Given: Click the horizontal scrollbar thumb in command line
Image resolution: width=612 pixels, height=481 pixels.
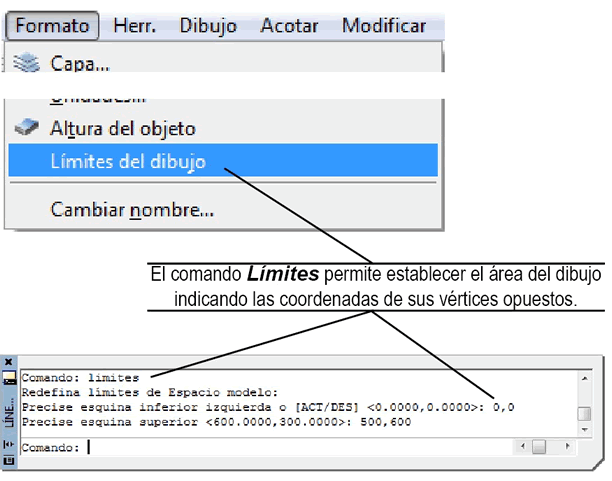Looking at the screenshot, I should 538,447.
